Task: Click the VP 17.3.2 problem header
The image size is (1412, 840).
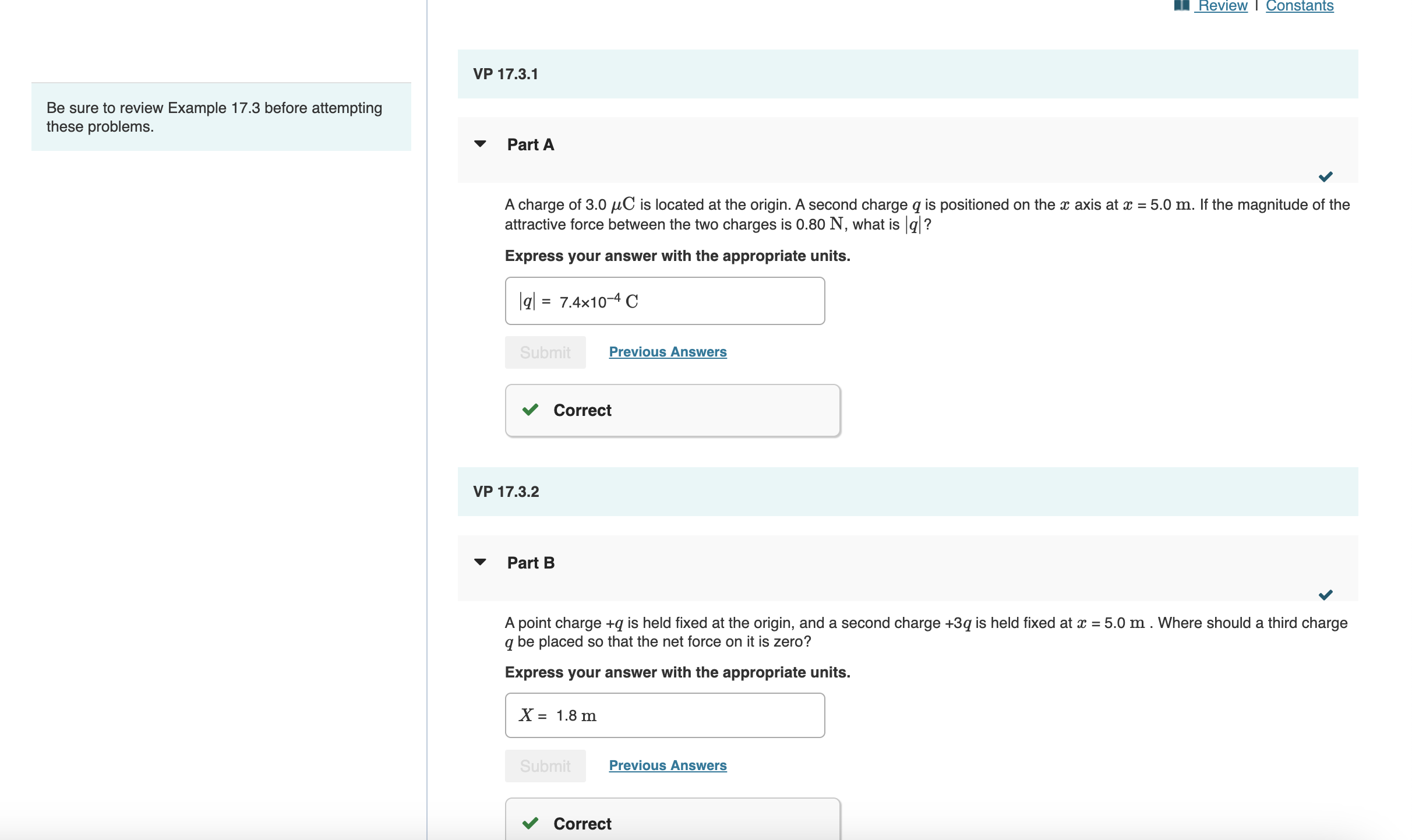Action: point(506,491)
